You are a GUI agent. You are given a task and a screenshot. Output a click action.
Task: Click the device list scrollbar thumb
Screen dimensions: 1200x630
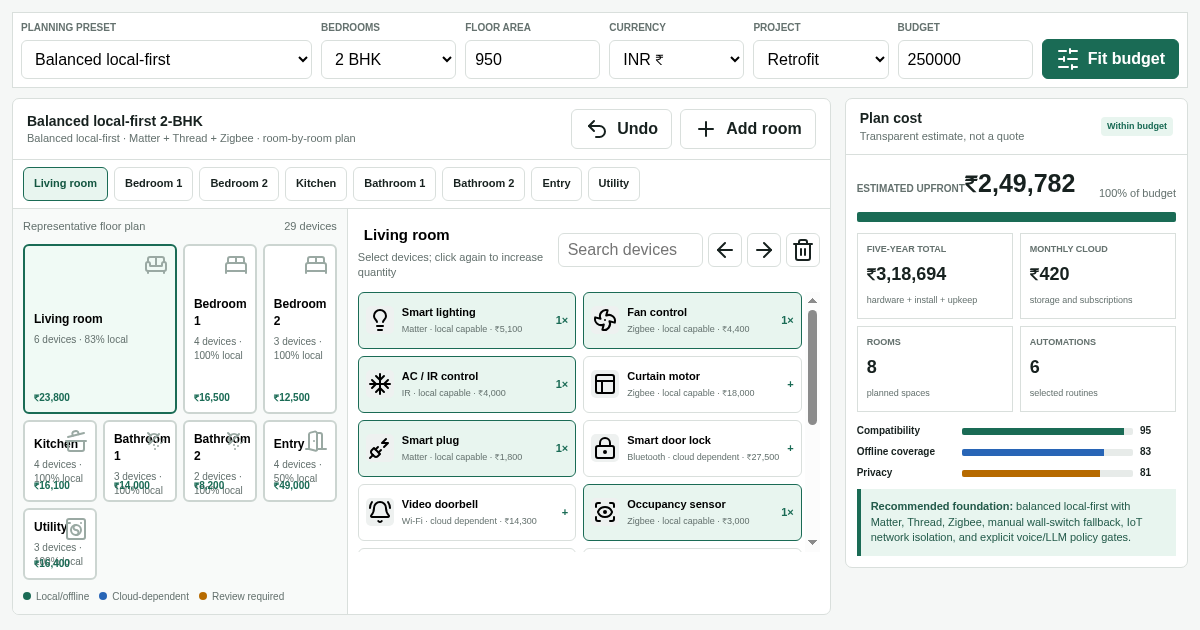point(812,367)
